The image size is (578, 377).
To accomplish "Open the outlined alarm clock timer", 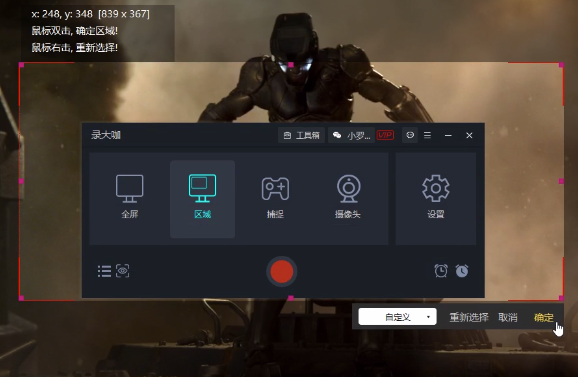I will [x=441, y=271].
